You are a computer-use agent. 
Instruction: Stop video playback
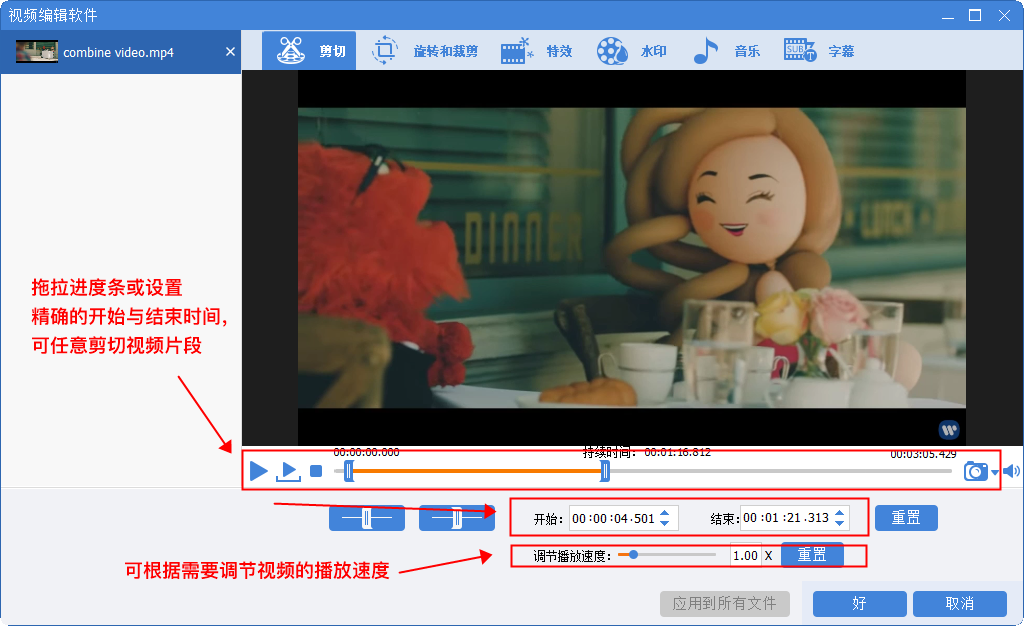(316, 471)
